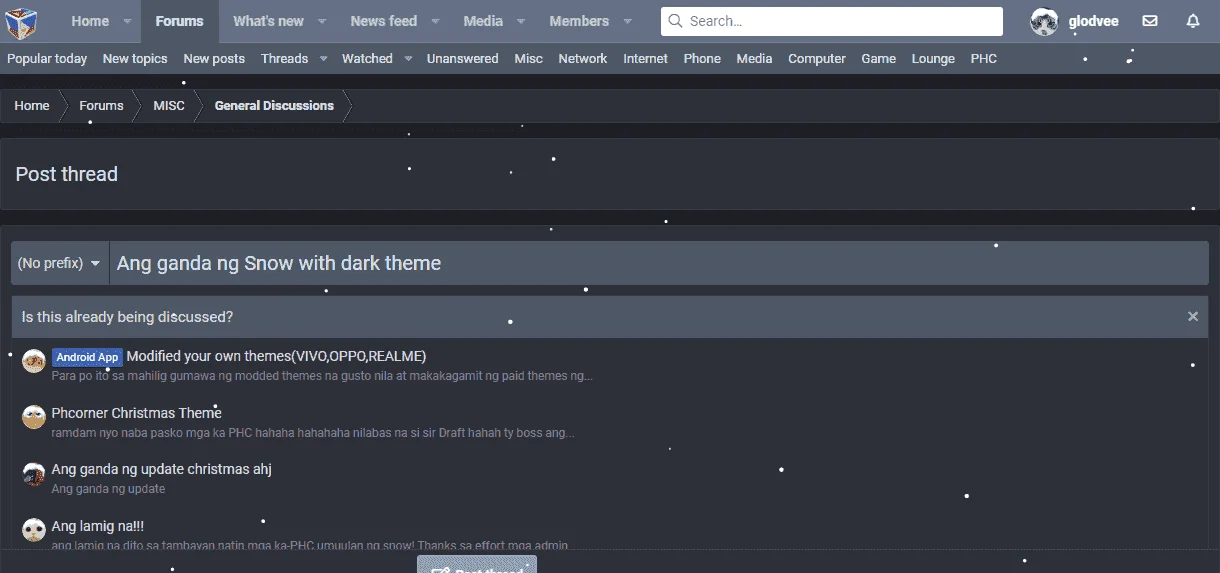Click the General Discussions breadcrumb
This screenshot has height=573, width=1220.
click(x=274, y=106)
